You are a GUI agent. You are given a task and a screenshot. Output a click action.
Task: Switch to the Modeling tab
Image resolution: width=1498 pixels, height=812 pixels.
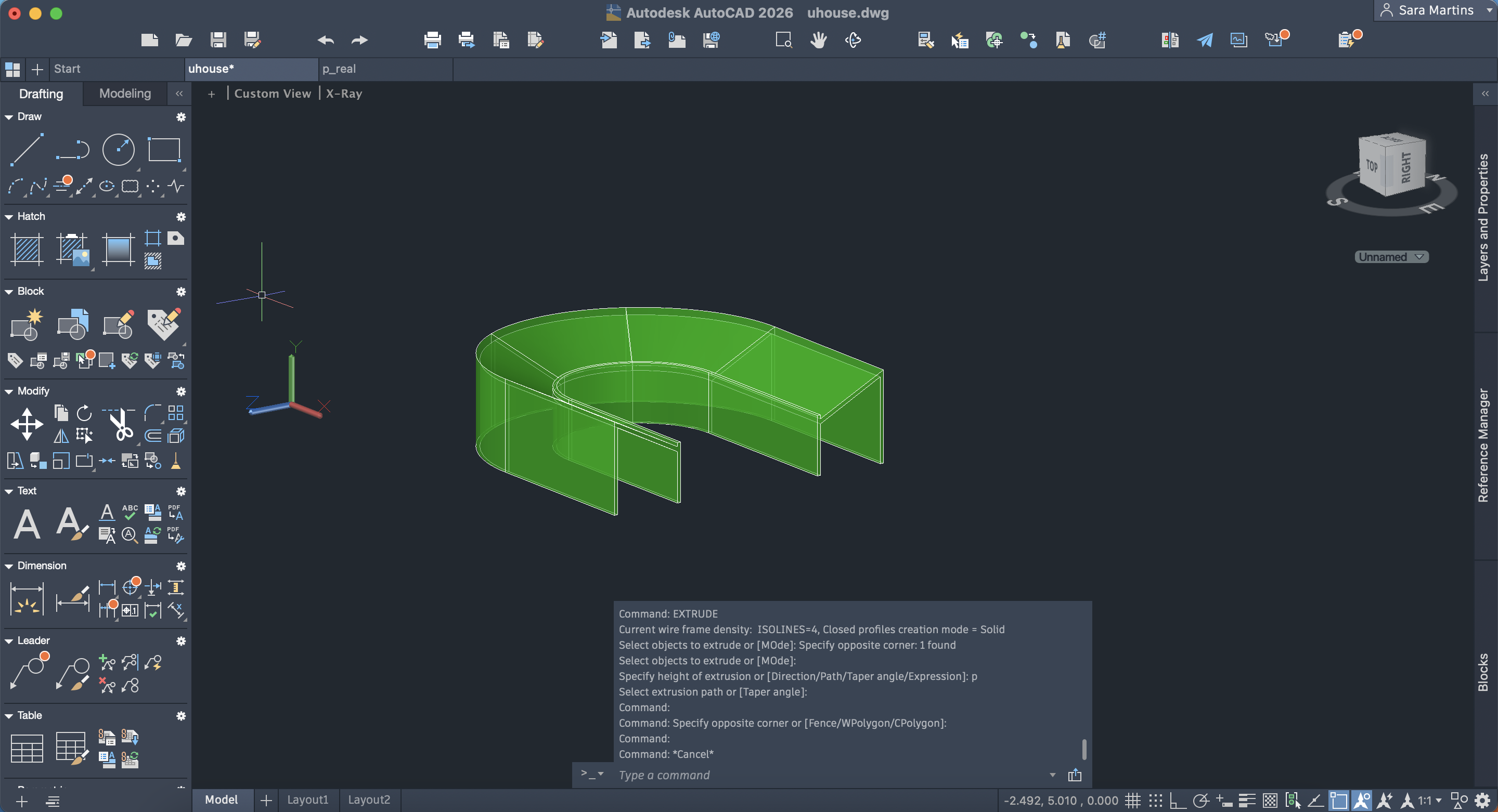tap(124, 94)
